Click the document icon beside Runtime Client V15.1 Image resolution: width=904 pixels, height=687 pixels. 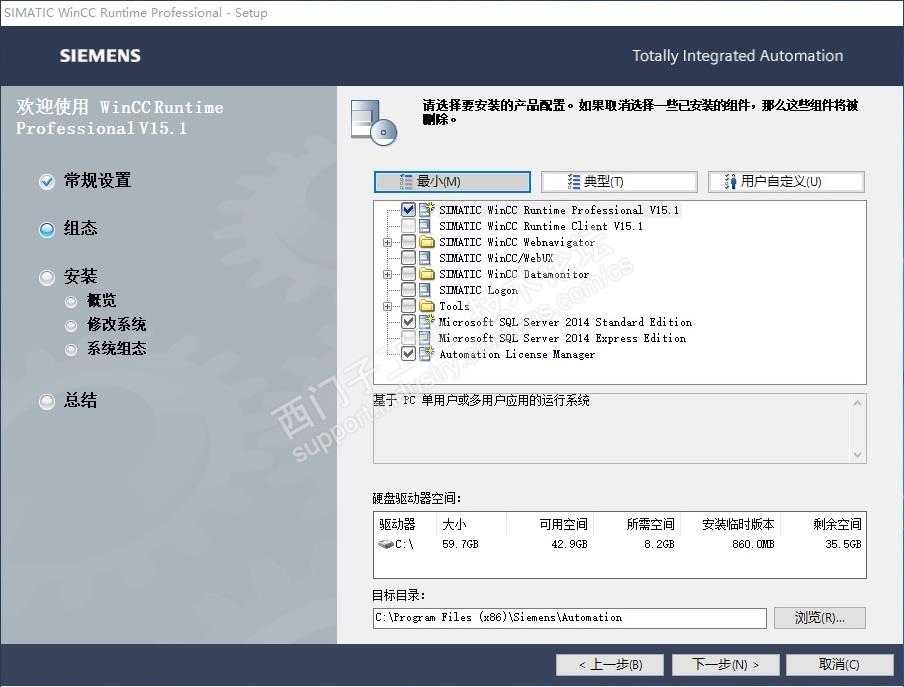click(425, 226)
